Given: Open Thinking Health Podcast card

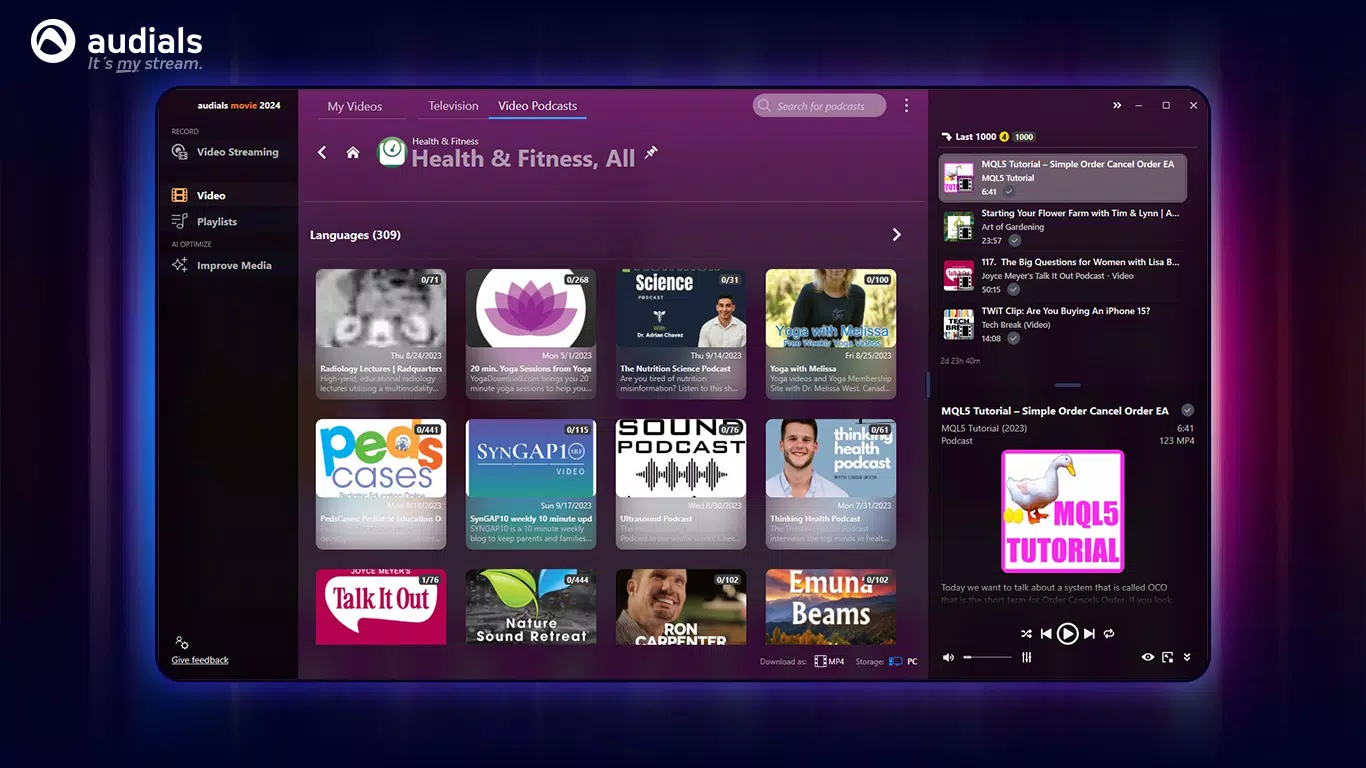Looking at the screenshot, I should point(831,484).
